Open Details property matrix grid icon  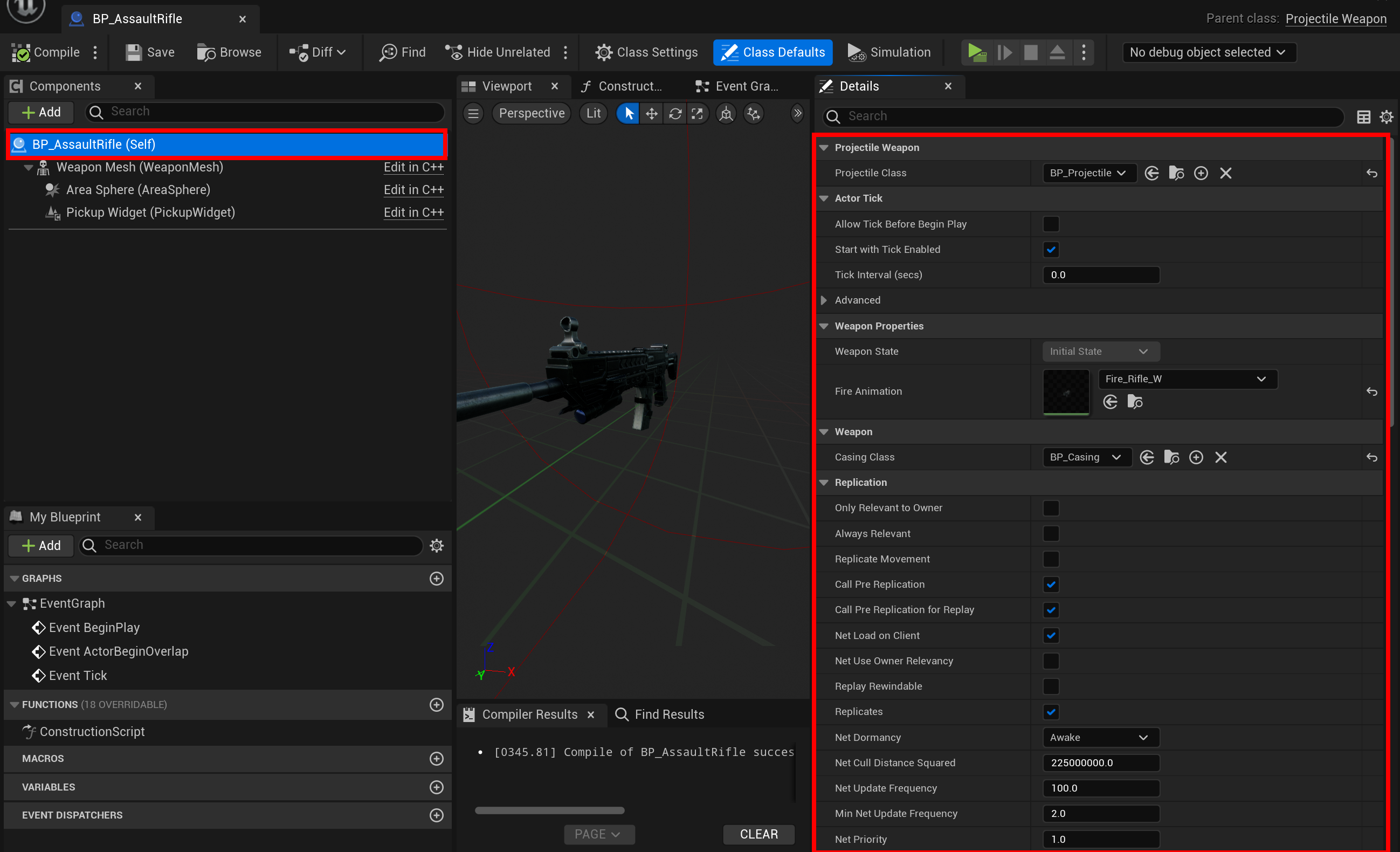point(1363,116)
